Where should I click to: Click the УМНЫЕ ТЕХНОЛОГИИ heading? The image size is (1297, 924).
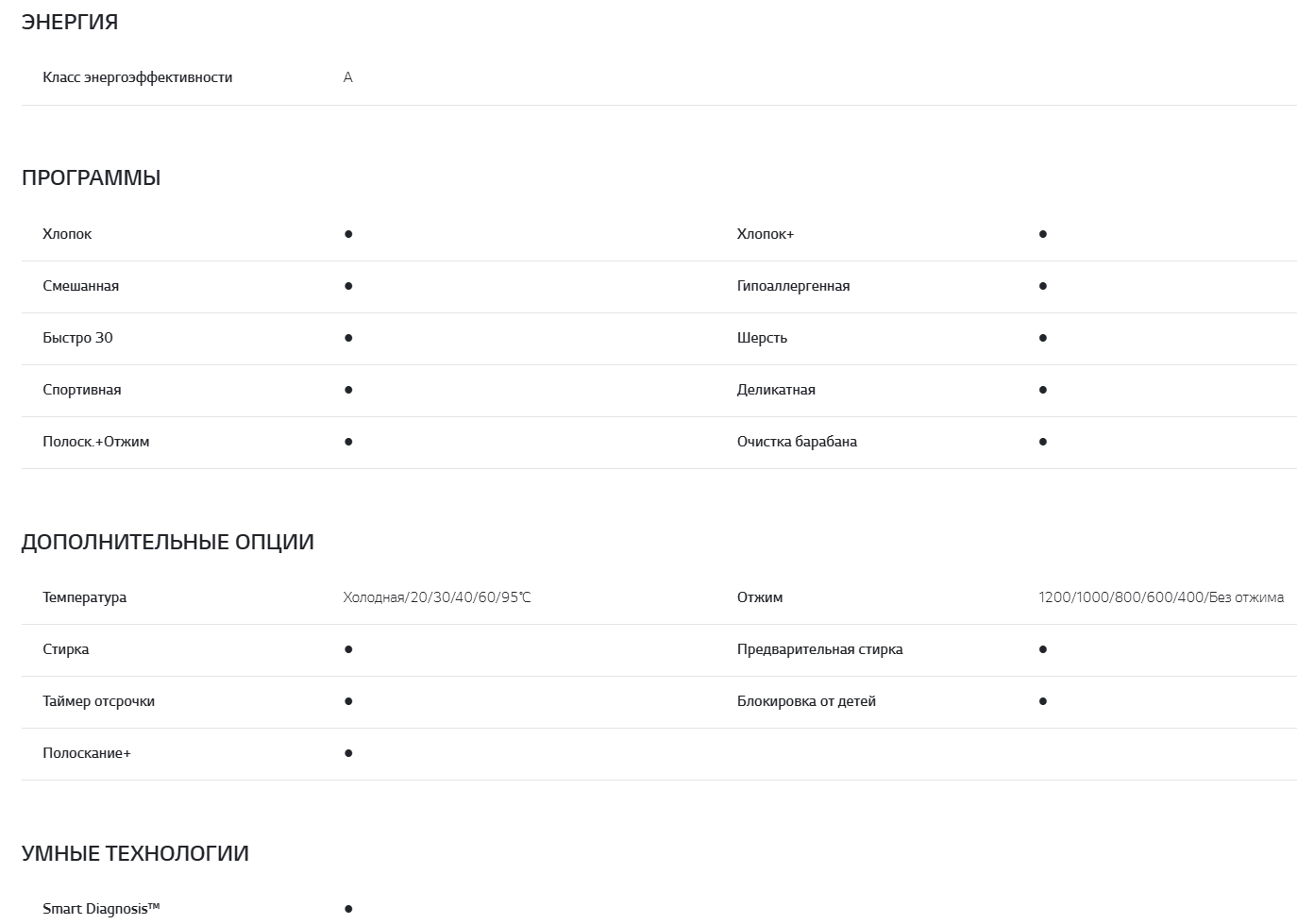pyautogui.click(x=135, y=853)
